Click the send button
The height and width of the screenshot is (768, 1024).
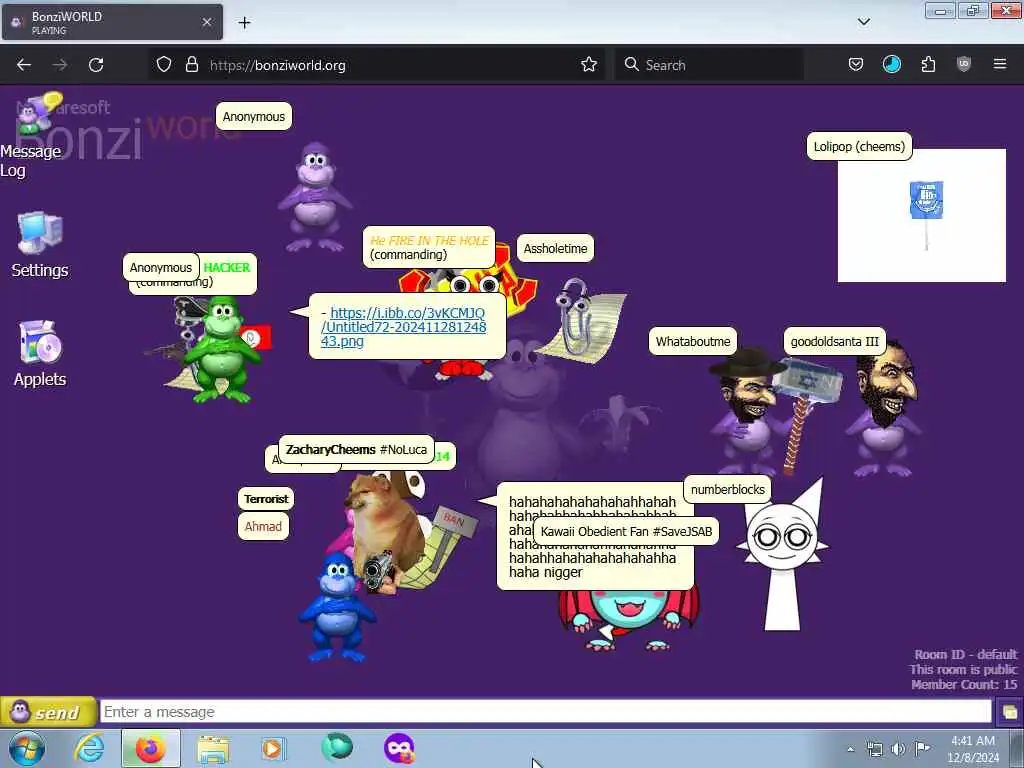48,712
